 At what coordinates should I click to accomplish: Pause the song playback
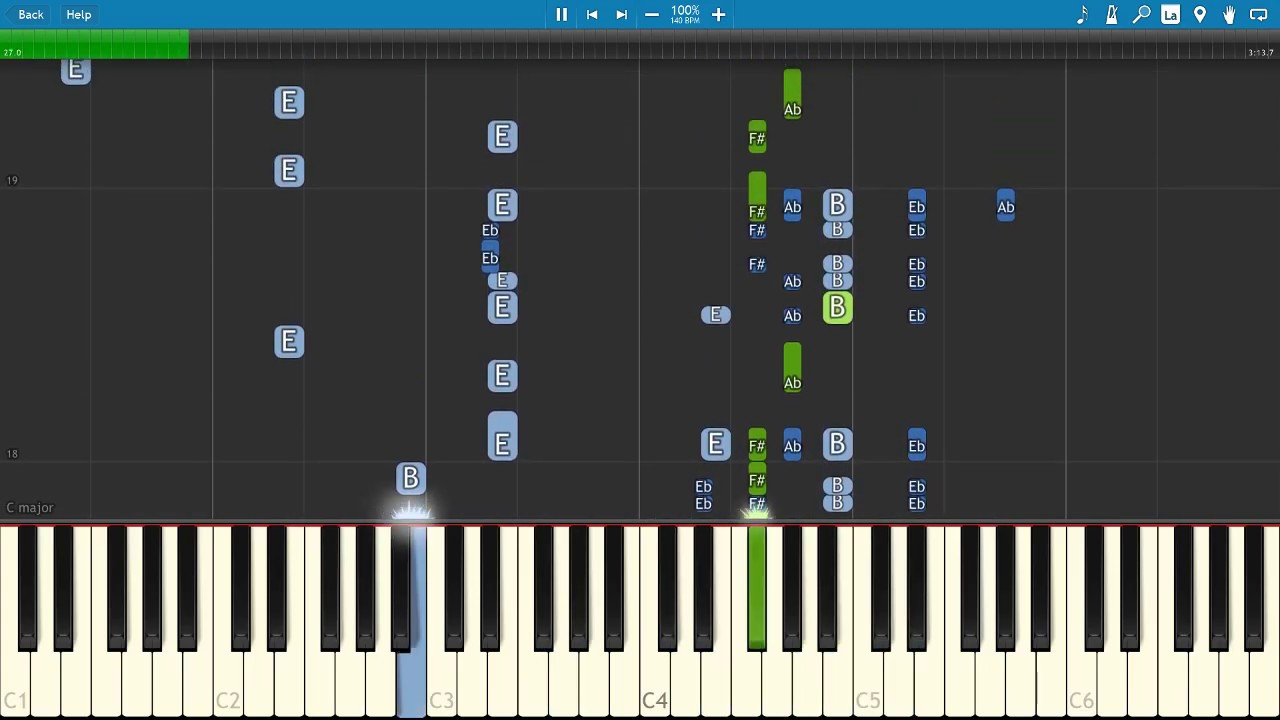(561, 15)
